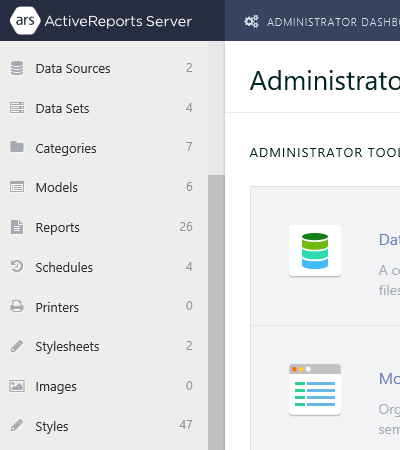400x450 pixels.
Task: Click the Data Sets count 4
Action: [x=189, y=108]
